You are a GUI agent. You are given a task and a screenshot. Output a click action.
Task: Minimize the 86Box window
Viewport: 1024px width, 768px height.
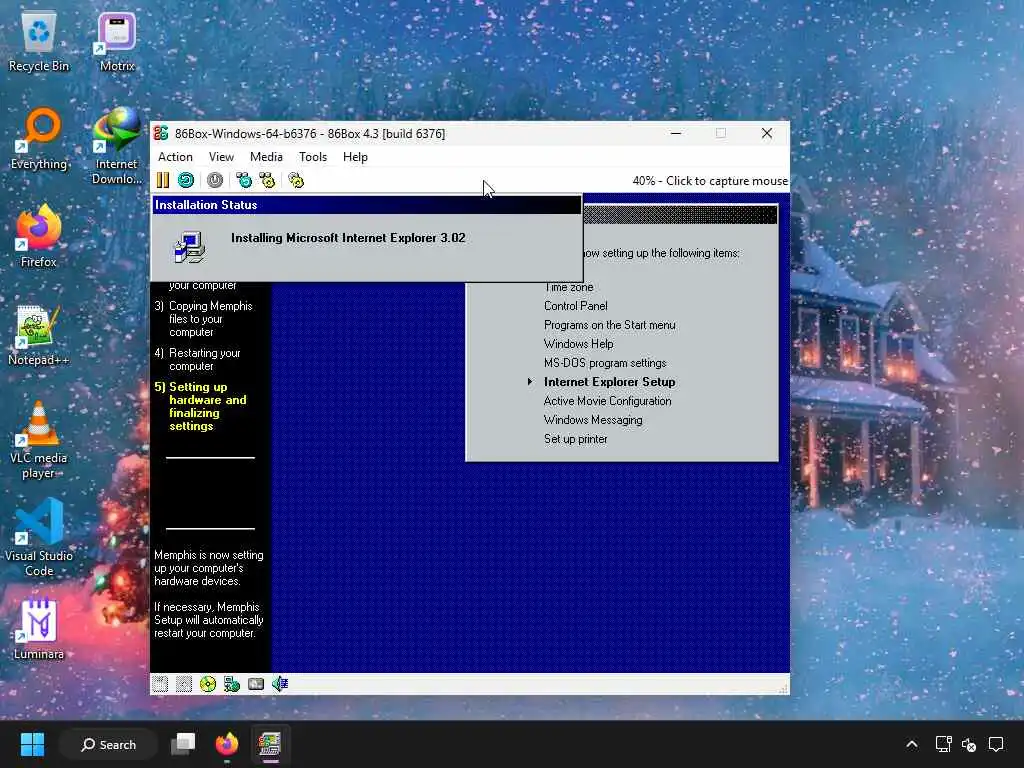[x=676, y=133]
